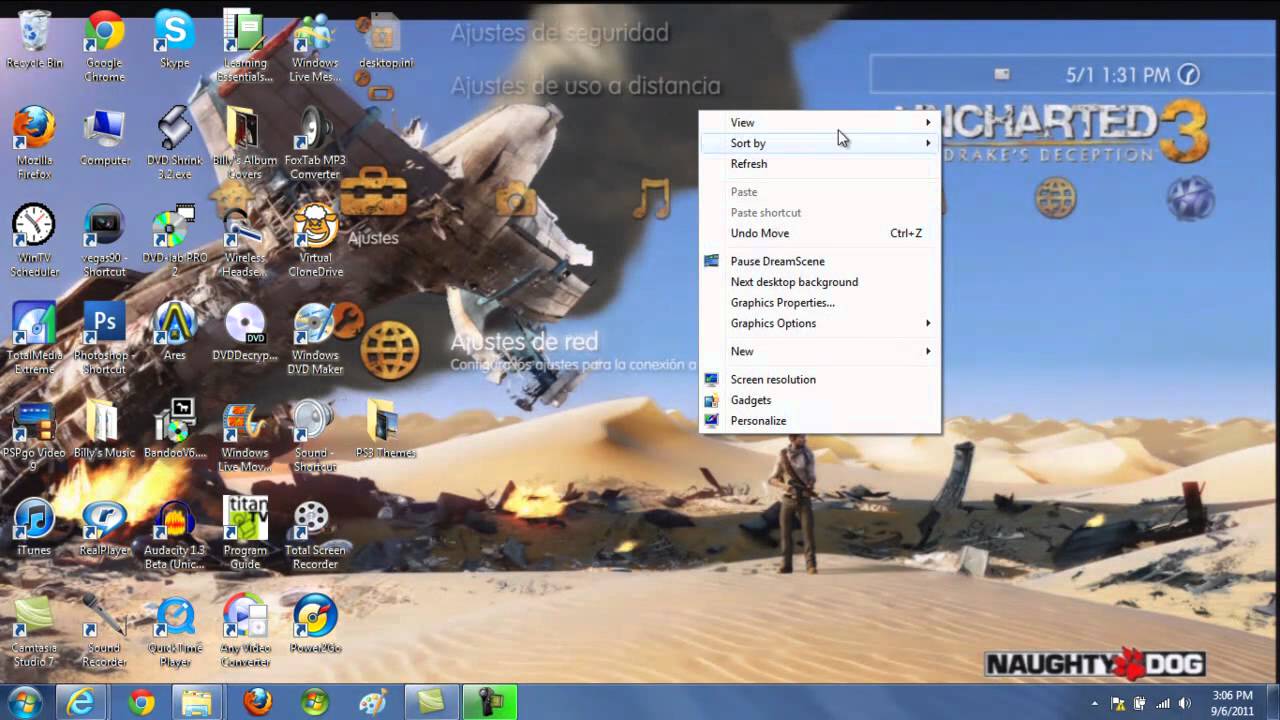
Task: Select the Wireless Headset shortcut icon
Action: [245, 240]
